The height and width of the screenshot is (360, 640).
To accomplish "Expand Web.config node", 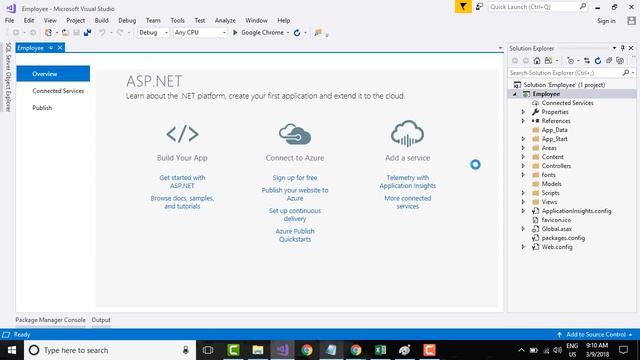I will tap(523, 247).
